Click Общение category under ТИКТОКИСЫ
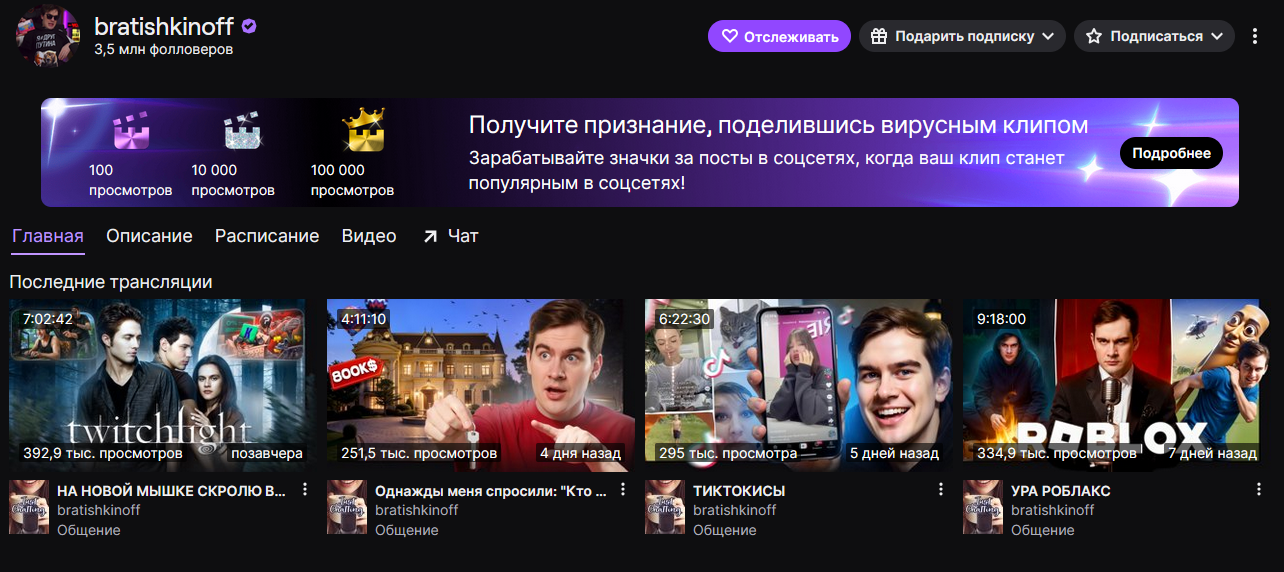Viewport: 1284px width, 572px height. pos(725,530)
